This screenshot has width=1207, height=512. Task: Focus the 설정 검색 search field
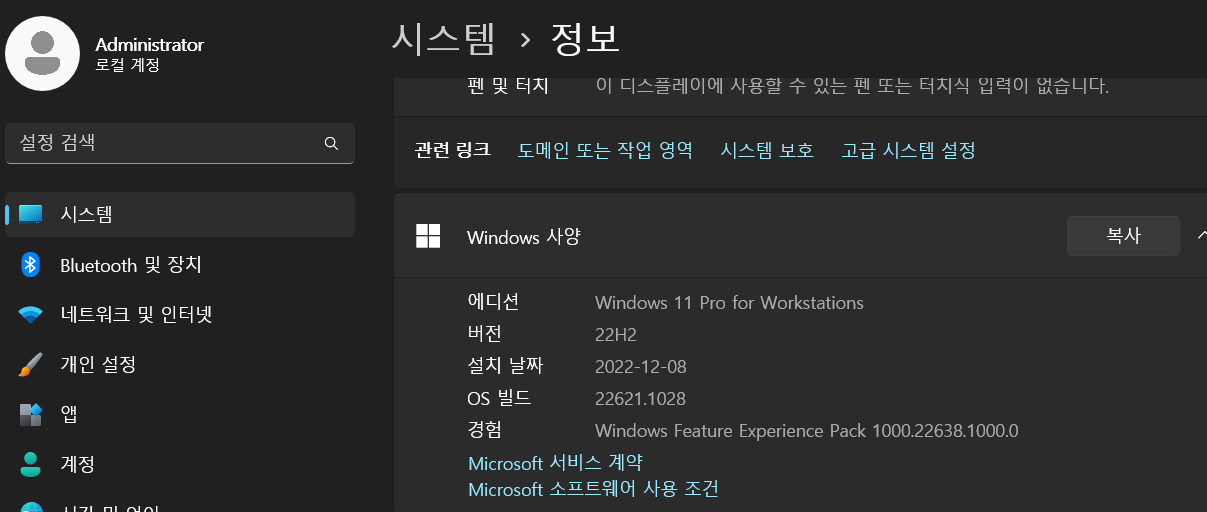(180, 143)
